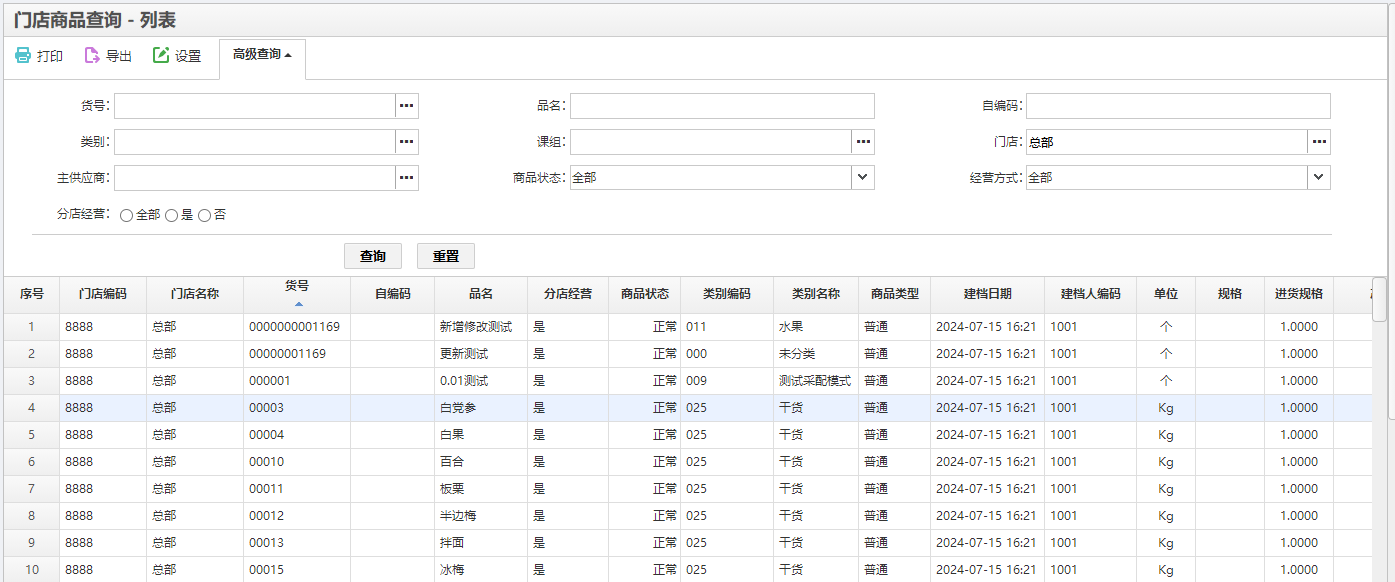Click the 重置 button
Screen dimensions: 1395x582
[x=446, y=256]
